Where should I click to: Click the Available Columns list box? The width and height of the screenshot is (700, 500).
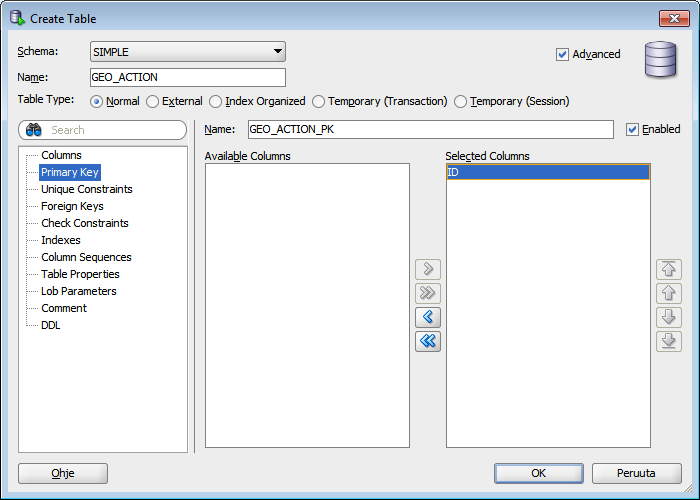[307, 305]
